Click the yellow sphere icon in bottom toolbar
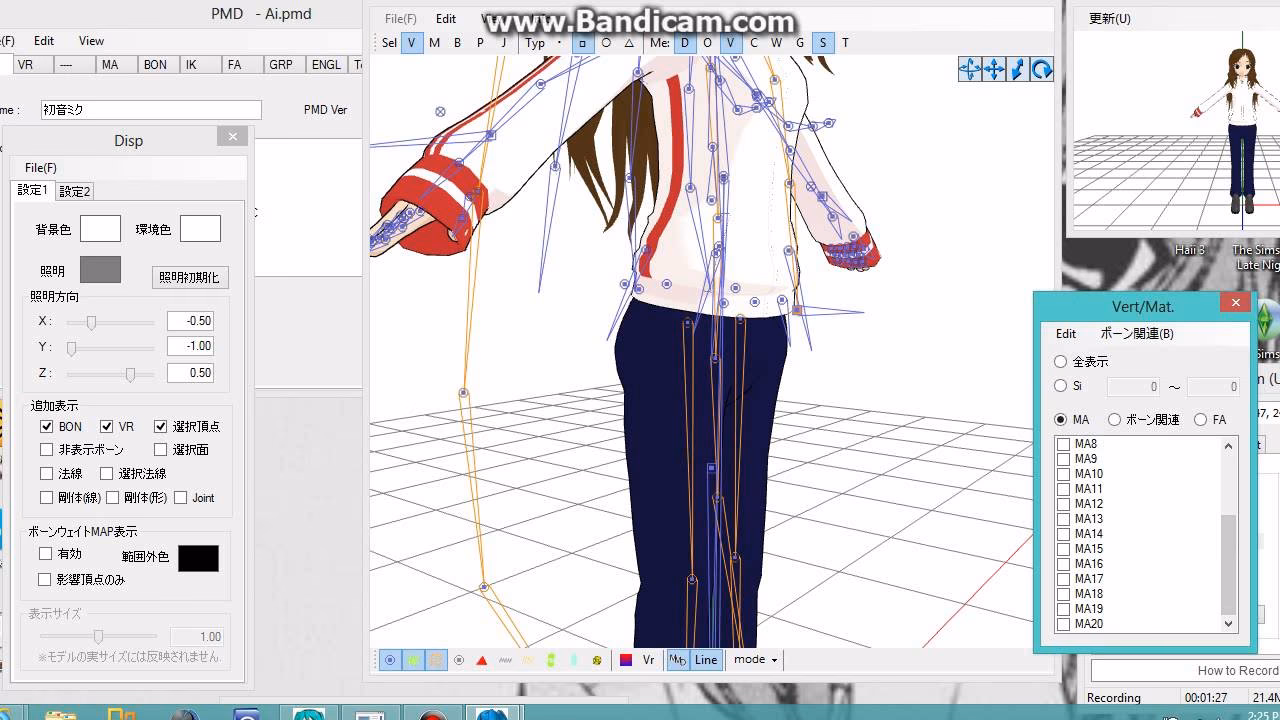This screenshot has height=720, width=1280. point(597,660)
